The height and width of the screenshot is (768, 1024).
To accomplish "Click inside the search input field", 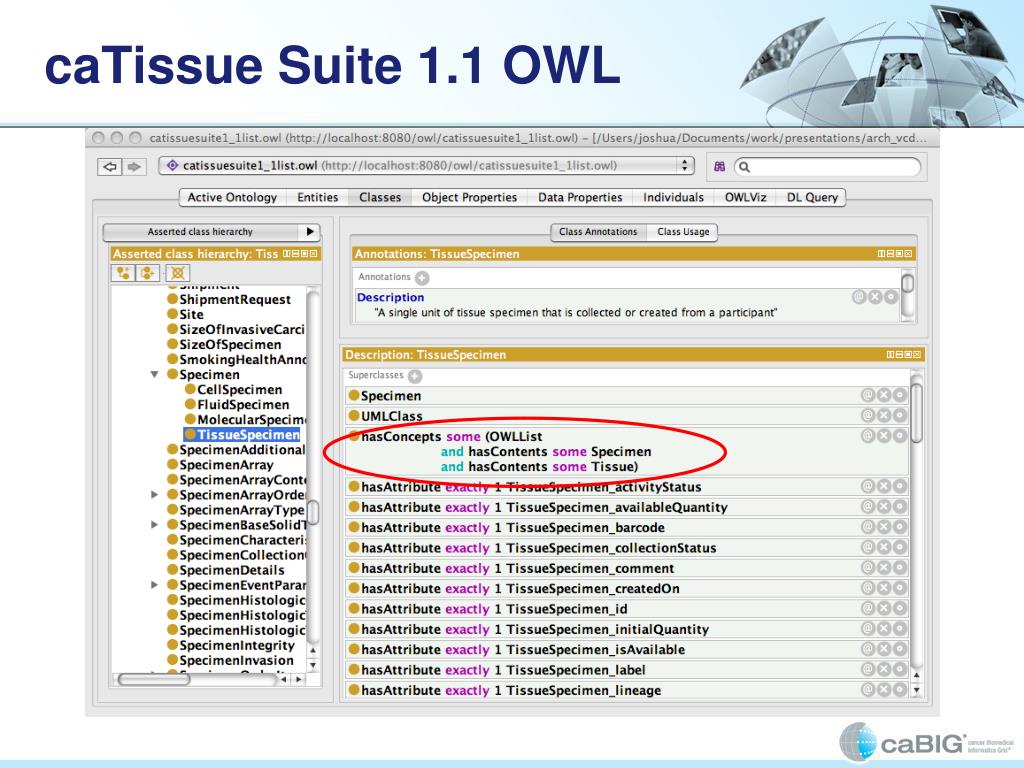I will [827, 167].
